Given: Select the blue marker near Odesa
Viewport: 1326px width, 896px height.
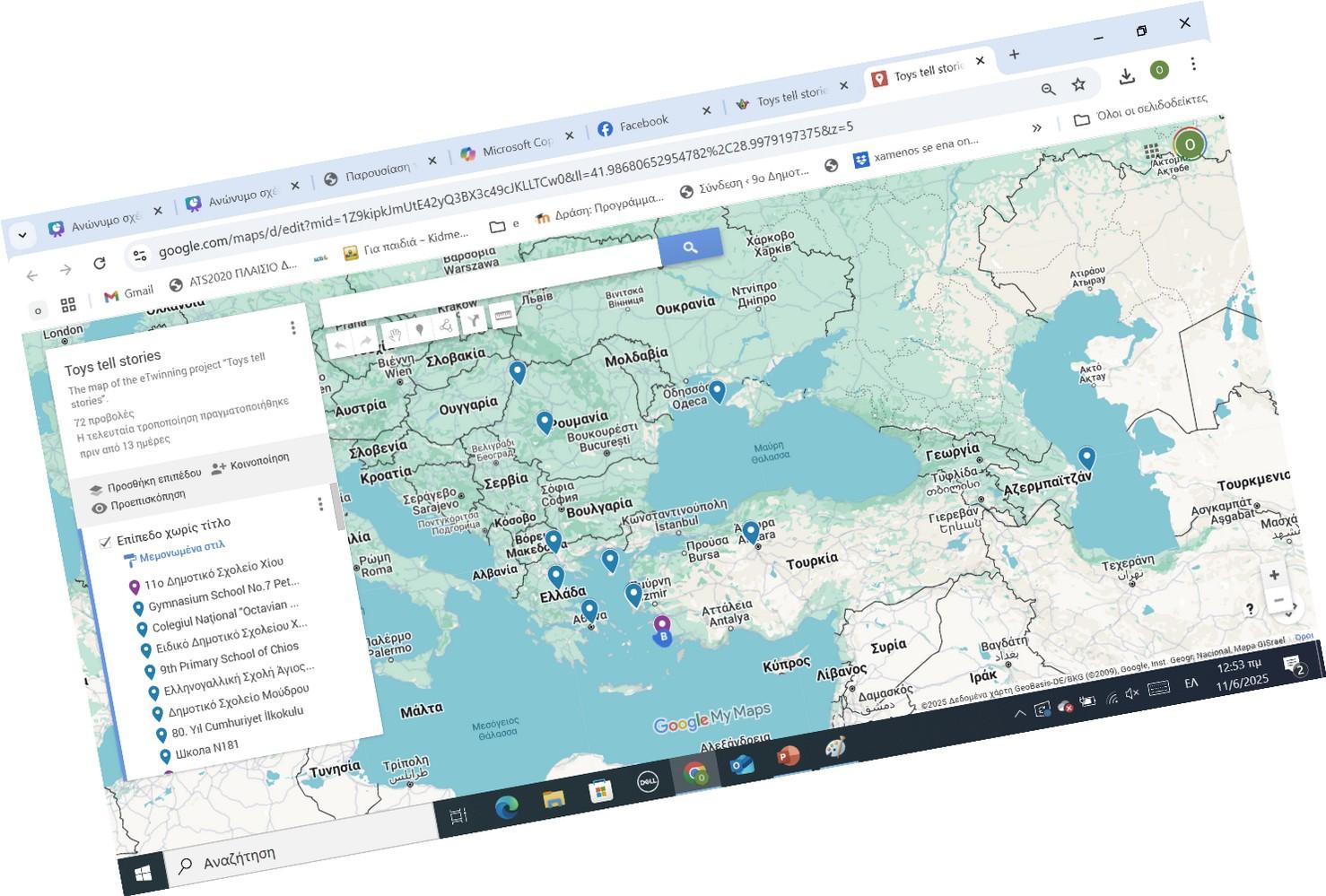Looking at the screenshot, I should [717, 392].
